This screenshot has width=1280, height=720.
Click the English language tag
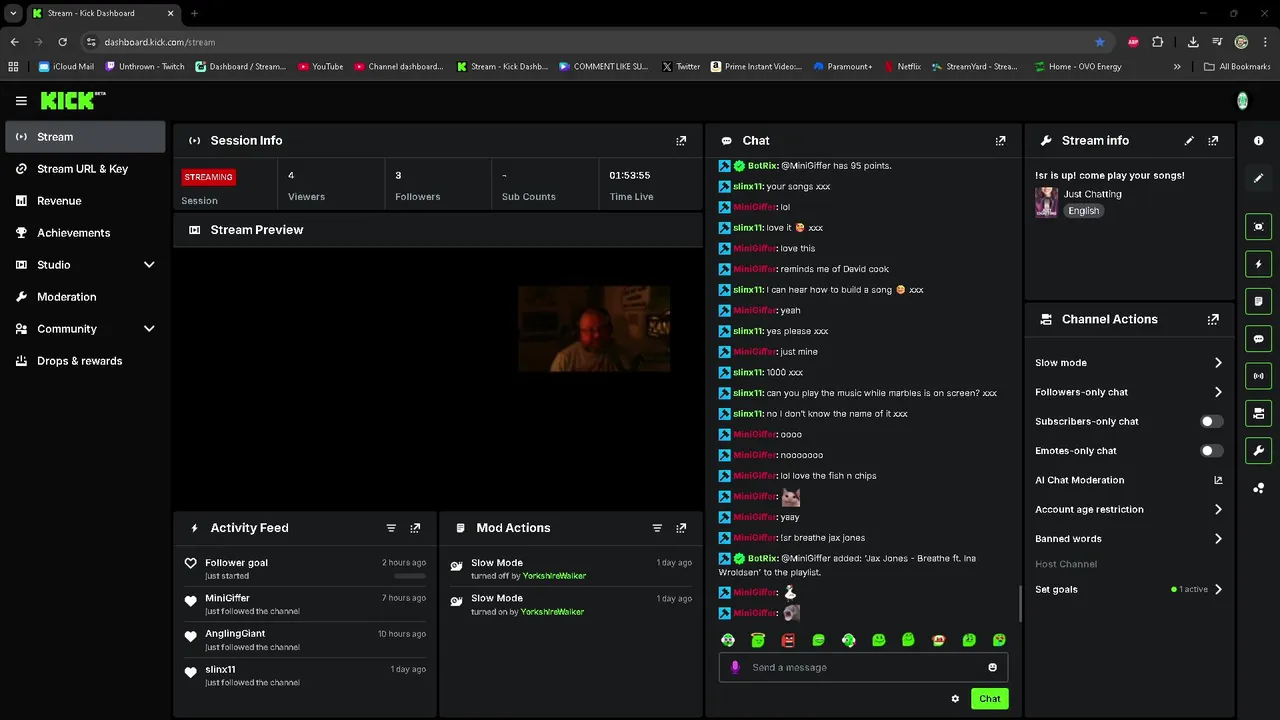pos(1083,211)
